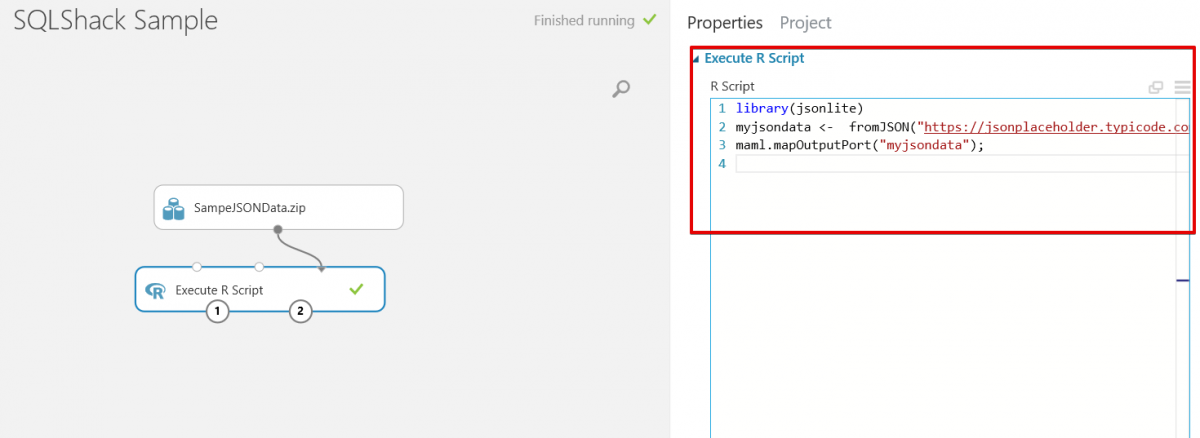Click the SampeJSONData.zip output port dot
Screen dimensions: 1200x438
(277, 230)
